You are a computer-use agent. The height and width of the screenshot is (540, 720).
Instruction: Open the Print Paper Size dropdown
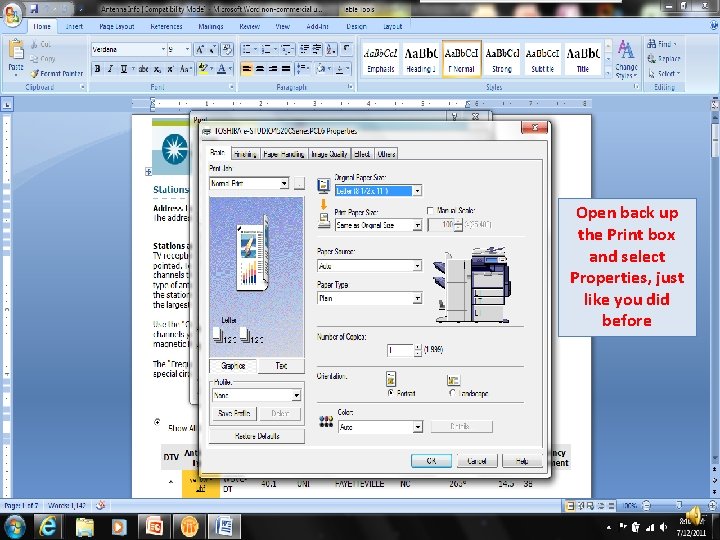point(417,225)
